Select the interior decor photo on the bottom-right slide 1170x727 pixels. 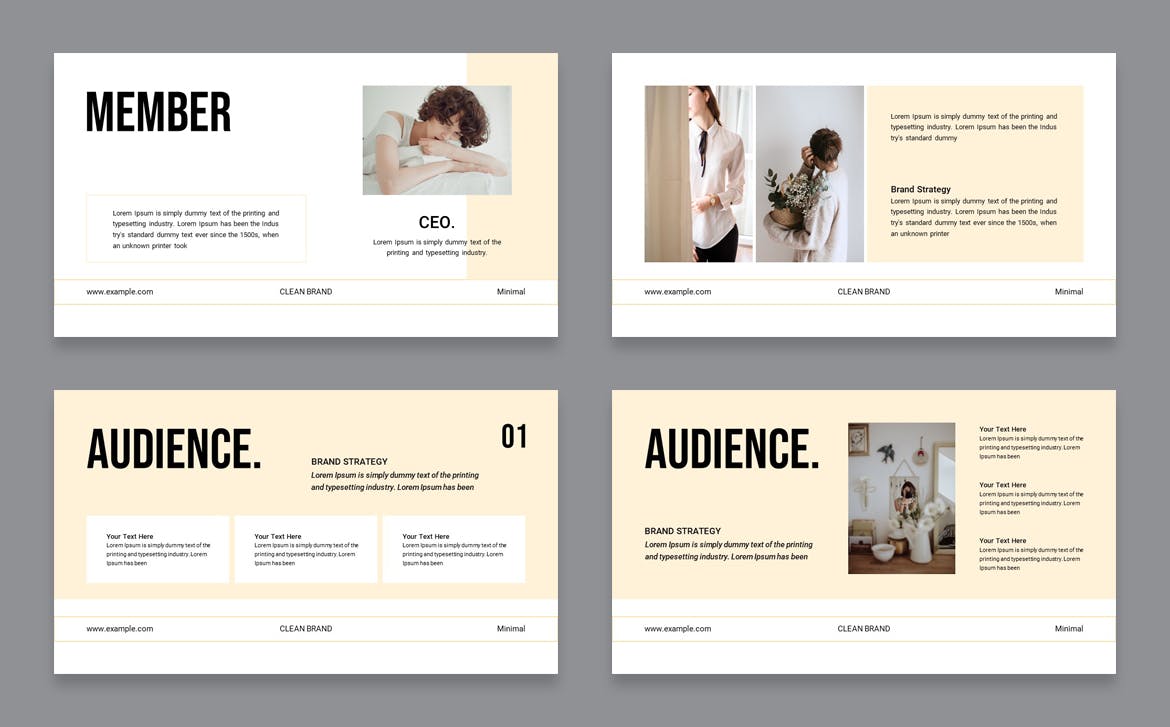click(x=901, y=498)
